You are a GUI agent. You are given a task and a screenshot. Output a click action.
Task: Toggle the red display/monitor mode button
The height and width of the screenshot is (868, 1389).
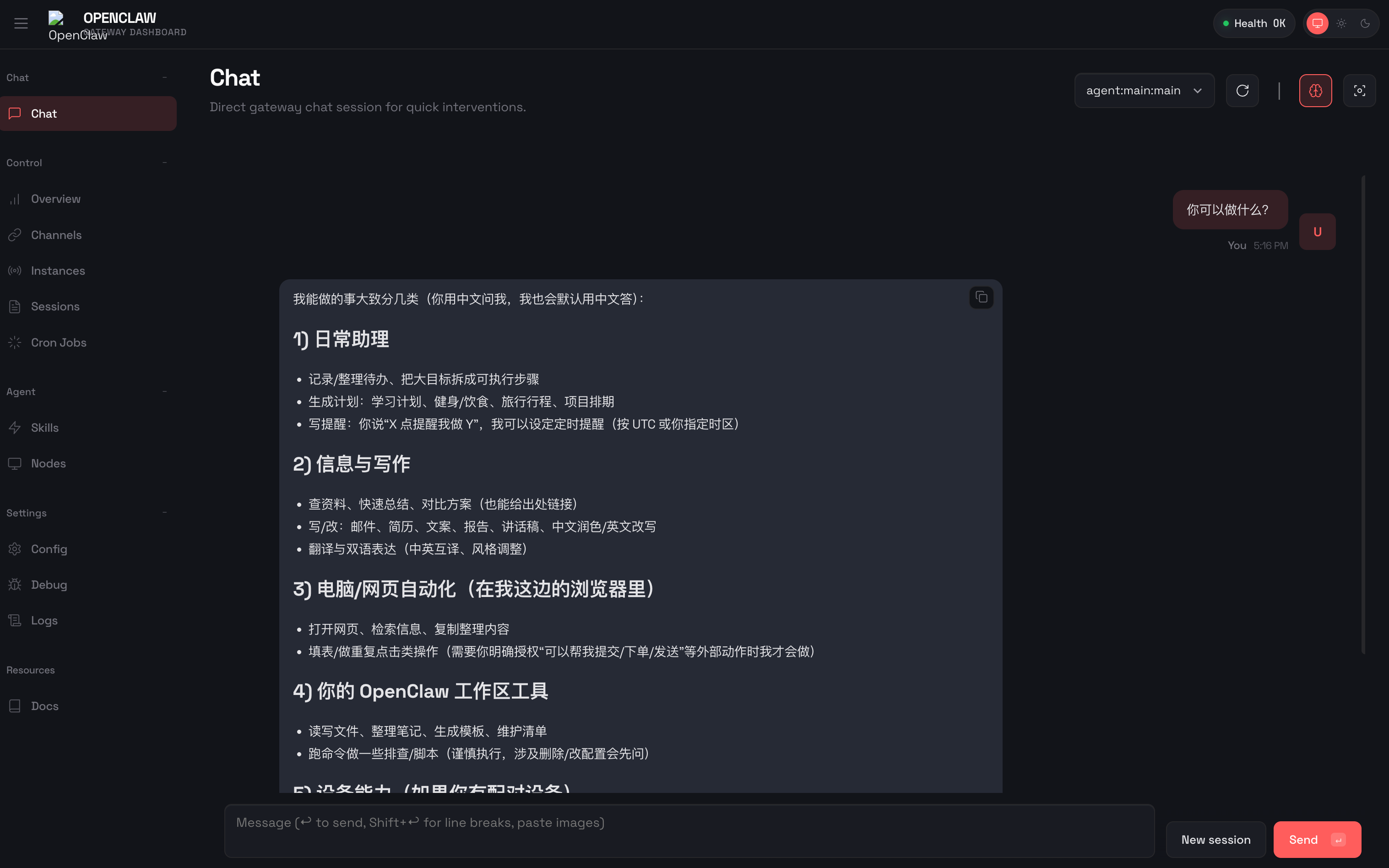coord(1317,23)
